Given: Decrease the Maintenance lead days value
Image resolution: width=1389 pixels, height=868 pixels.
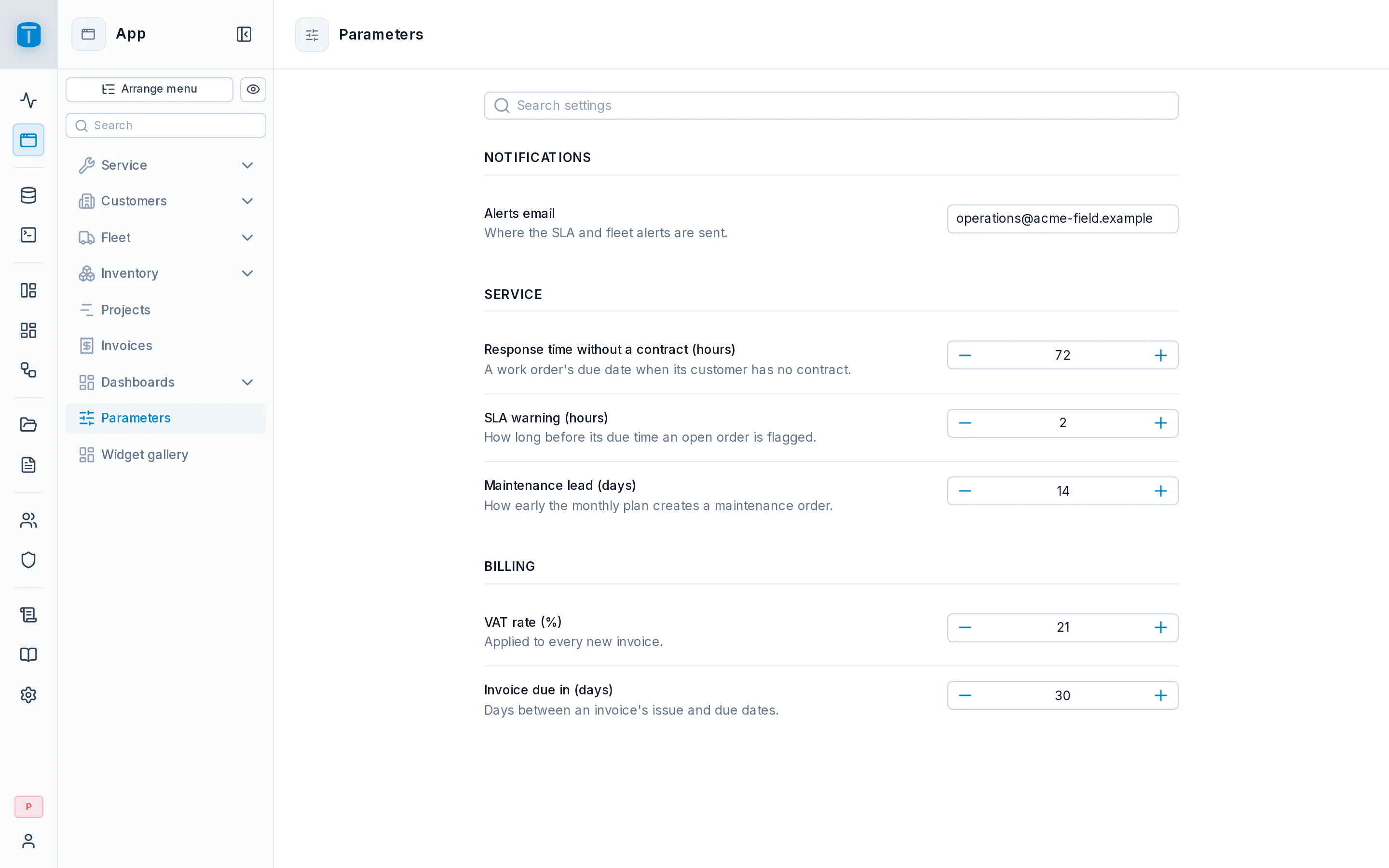Looking at the screenshot, I should point(965,491).
